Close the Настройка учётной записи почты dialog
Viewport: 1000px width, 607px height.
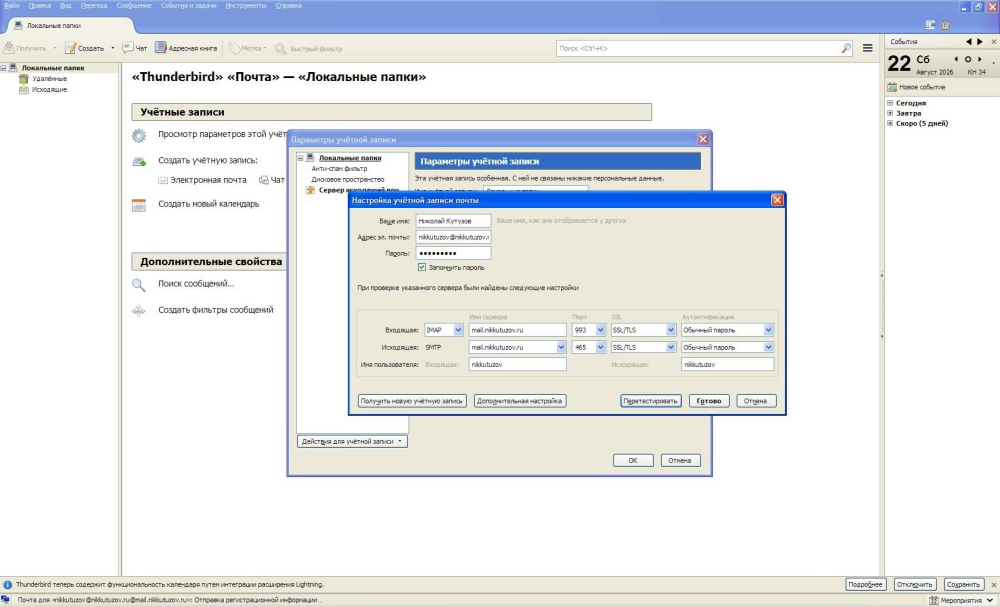(x=777, y=200)
